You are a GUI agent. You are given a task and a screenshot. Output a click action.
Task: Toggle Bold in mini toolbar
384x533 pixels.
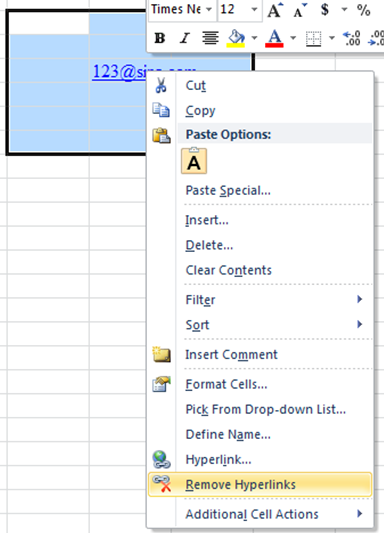click(160, 38)
